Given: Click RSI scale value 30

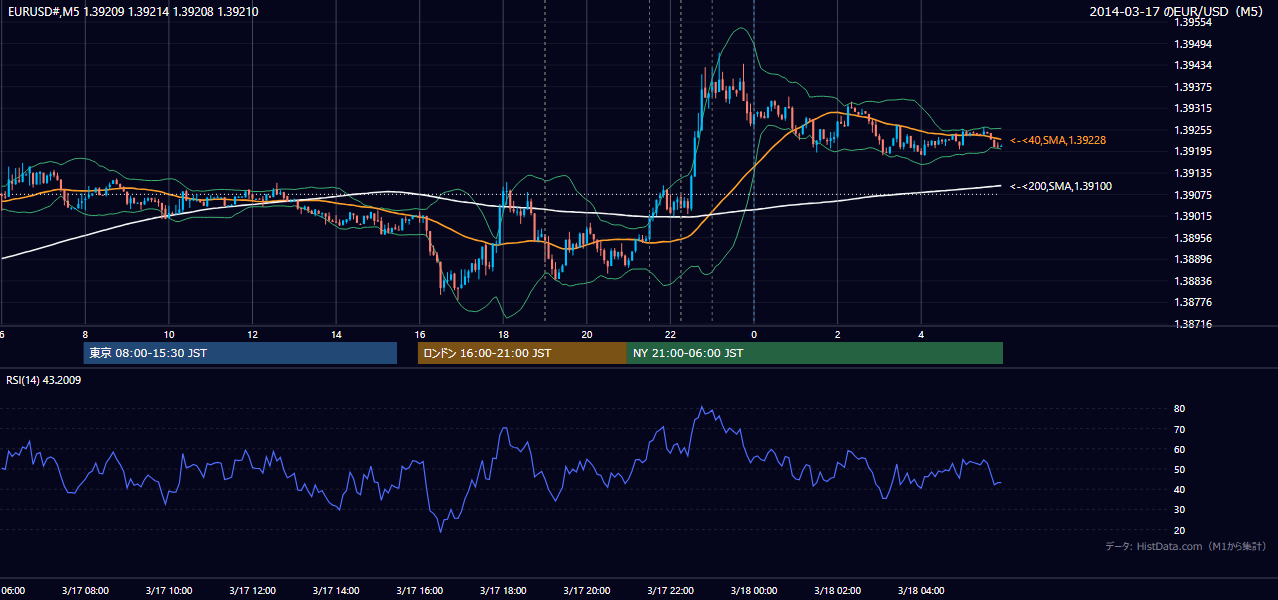Looking at the screenshot, I should (x=1180, y=510).
